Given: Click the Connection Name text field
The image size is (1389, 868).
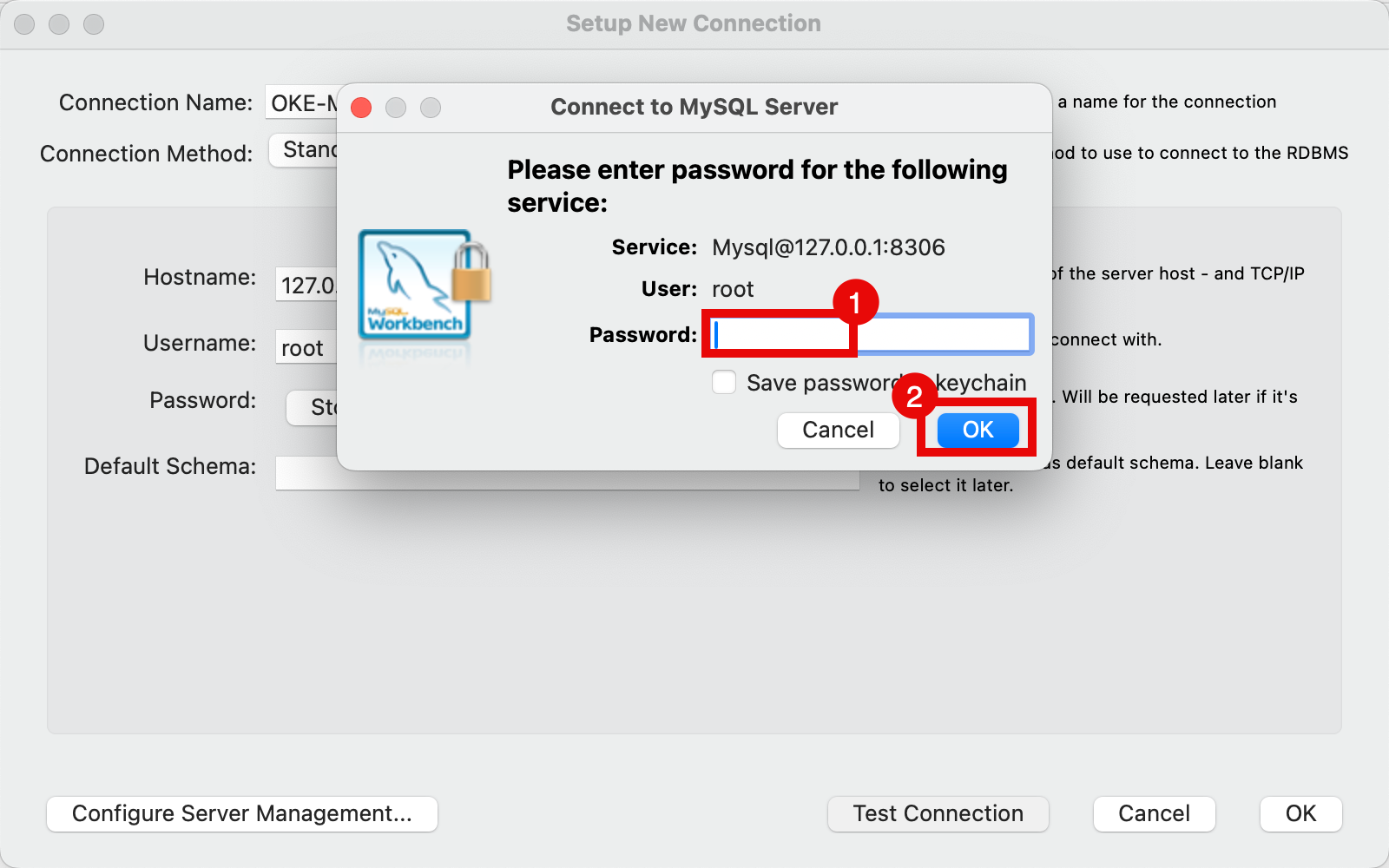Looking at the screenshot, I should tap(301, 103).
